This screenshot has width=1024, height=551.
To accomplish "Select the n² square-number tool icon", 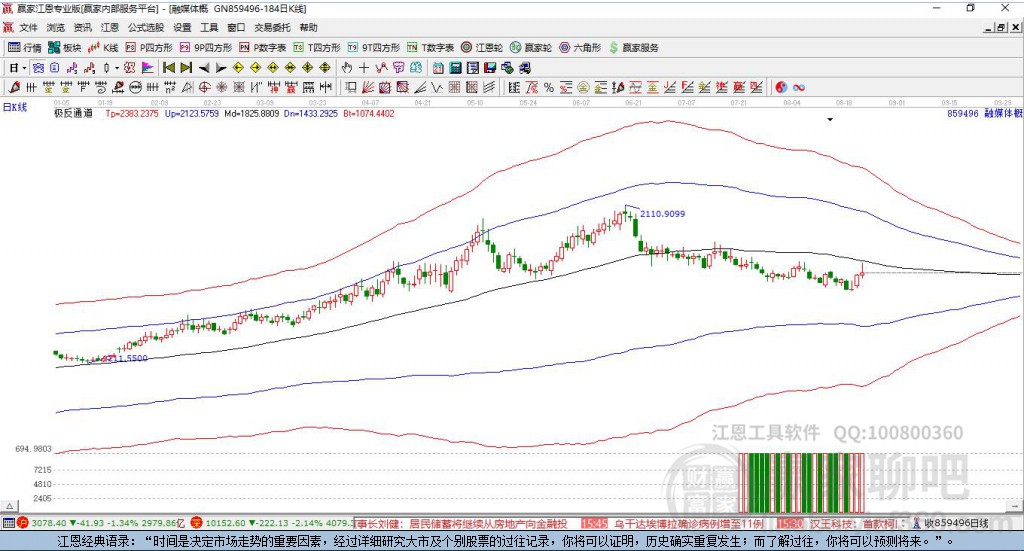I will click(x=170, y=87).
